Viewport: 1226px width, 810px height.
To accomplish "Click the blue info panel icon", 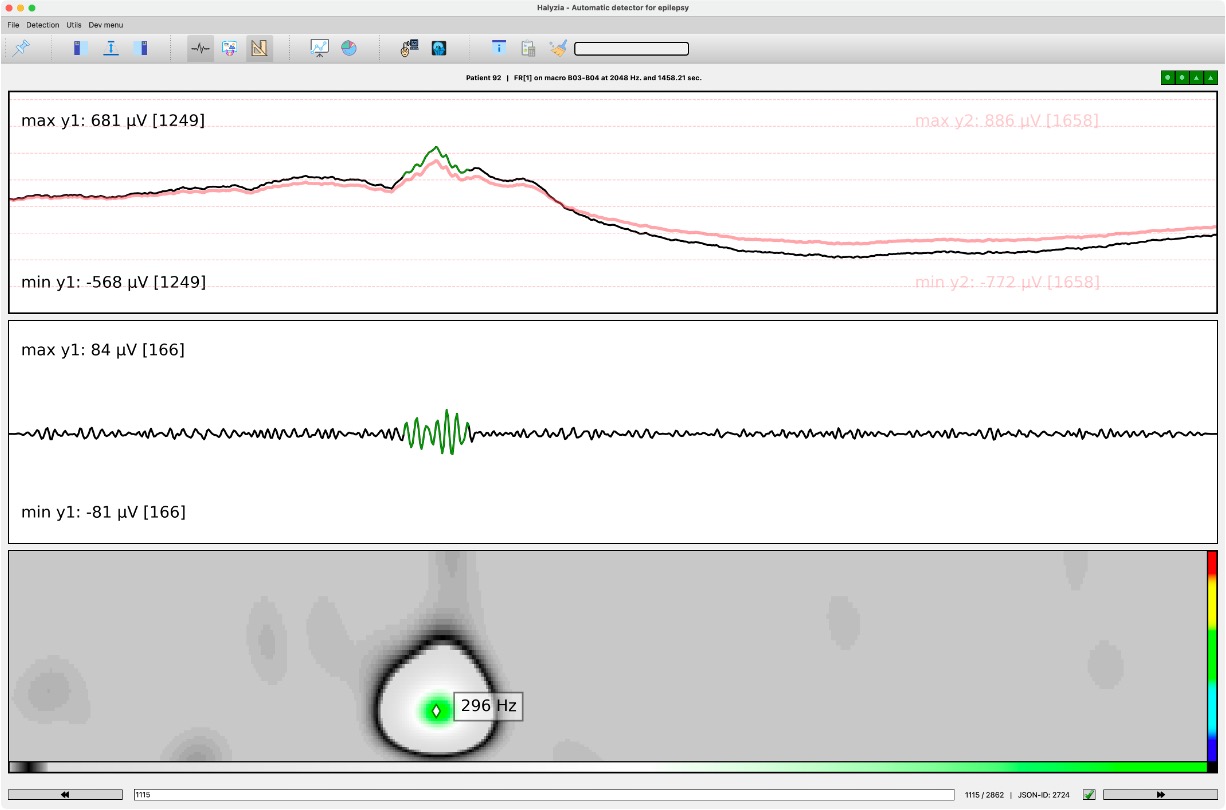I will (x=498, y=48).
